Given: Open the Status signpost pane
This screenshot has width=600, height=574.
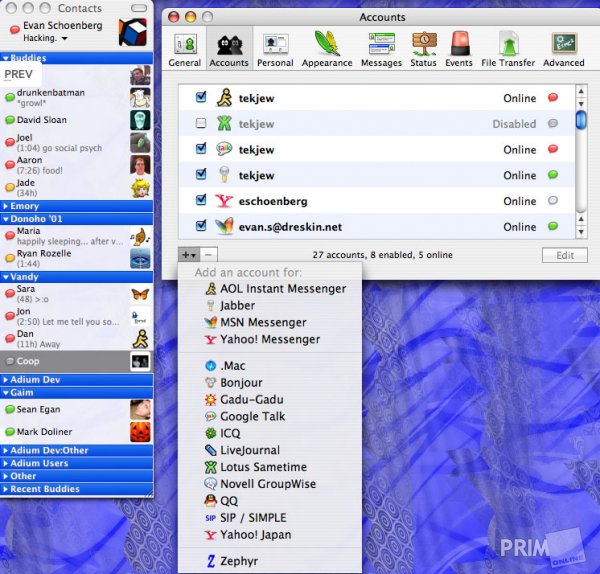Looking at the screenshot, I should (423, 49).
